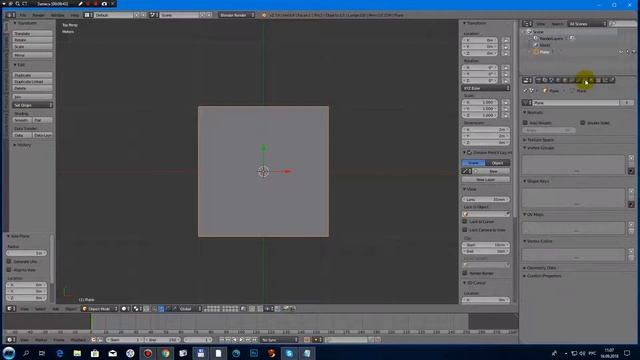Open the Blender Render engine dropdown

tap(236, 15)
